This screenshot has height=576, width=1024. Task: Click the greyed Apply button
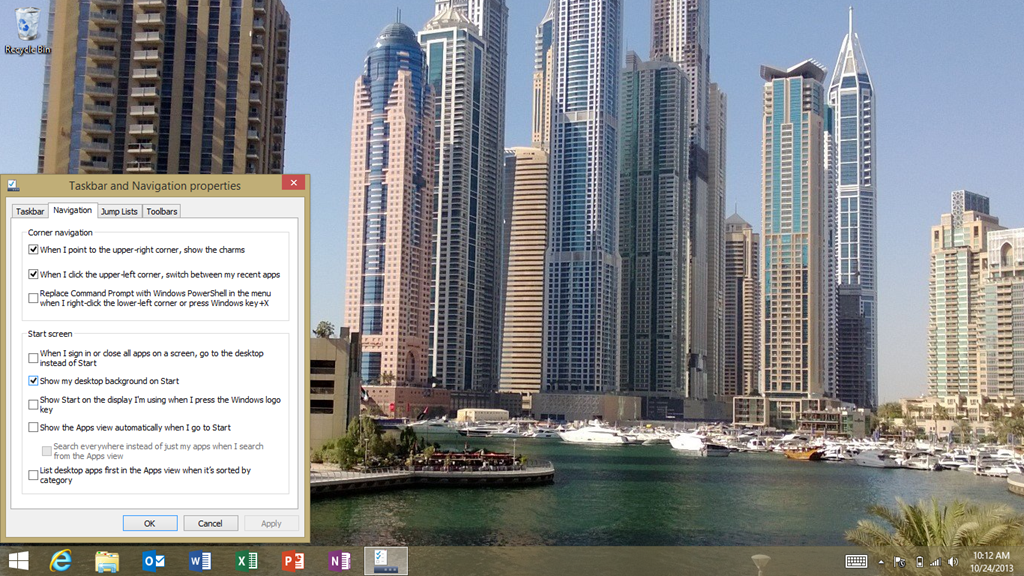point(271,523)
